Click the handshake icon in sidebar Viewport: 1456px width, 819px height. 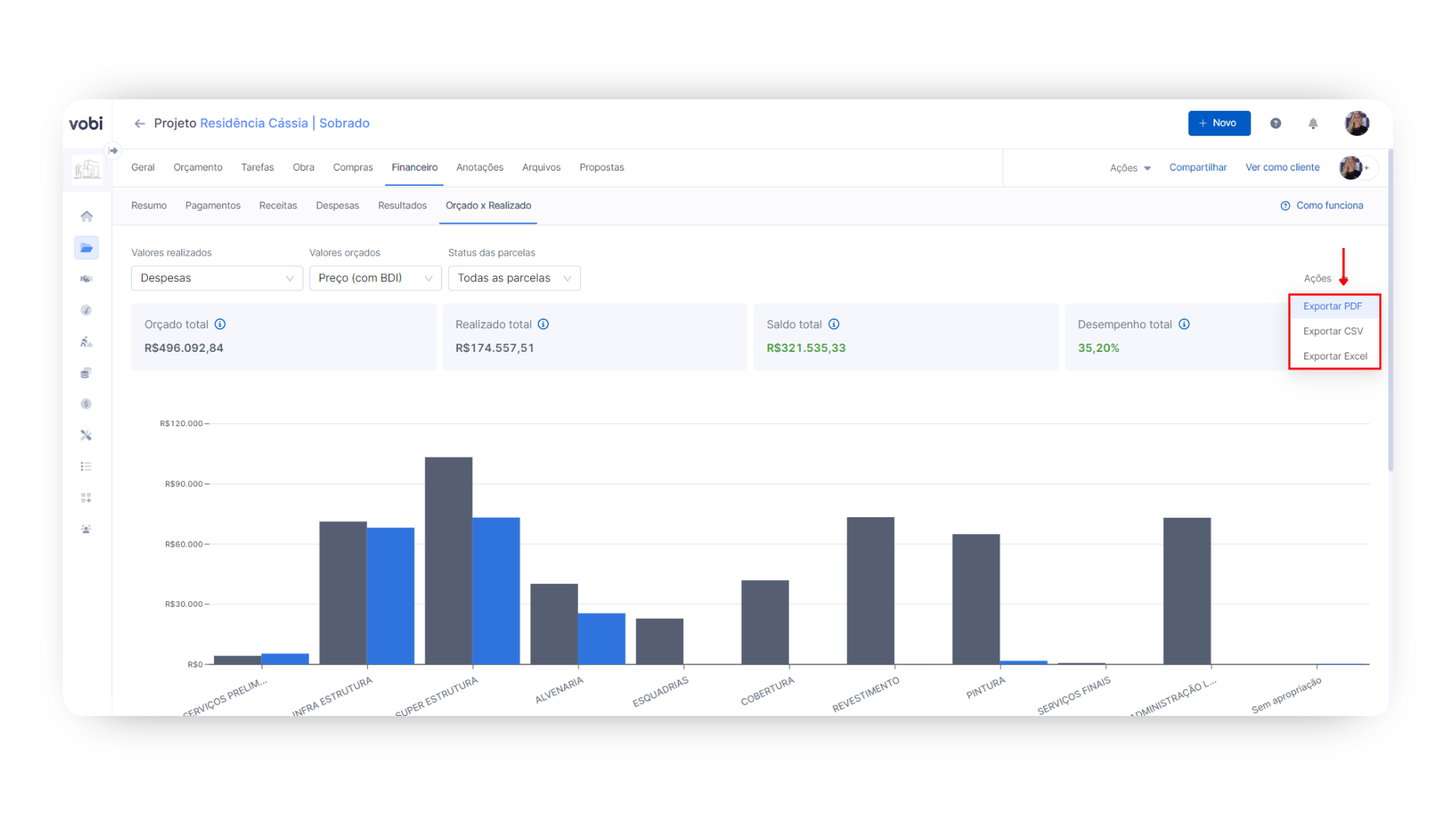coord(86,279)
